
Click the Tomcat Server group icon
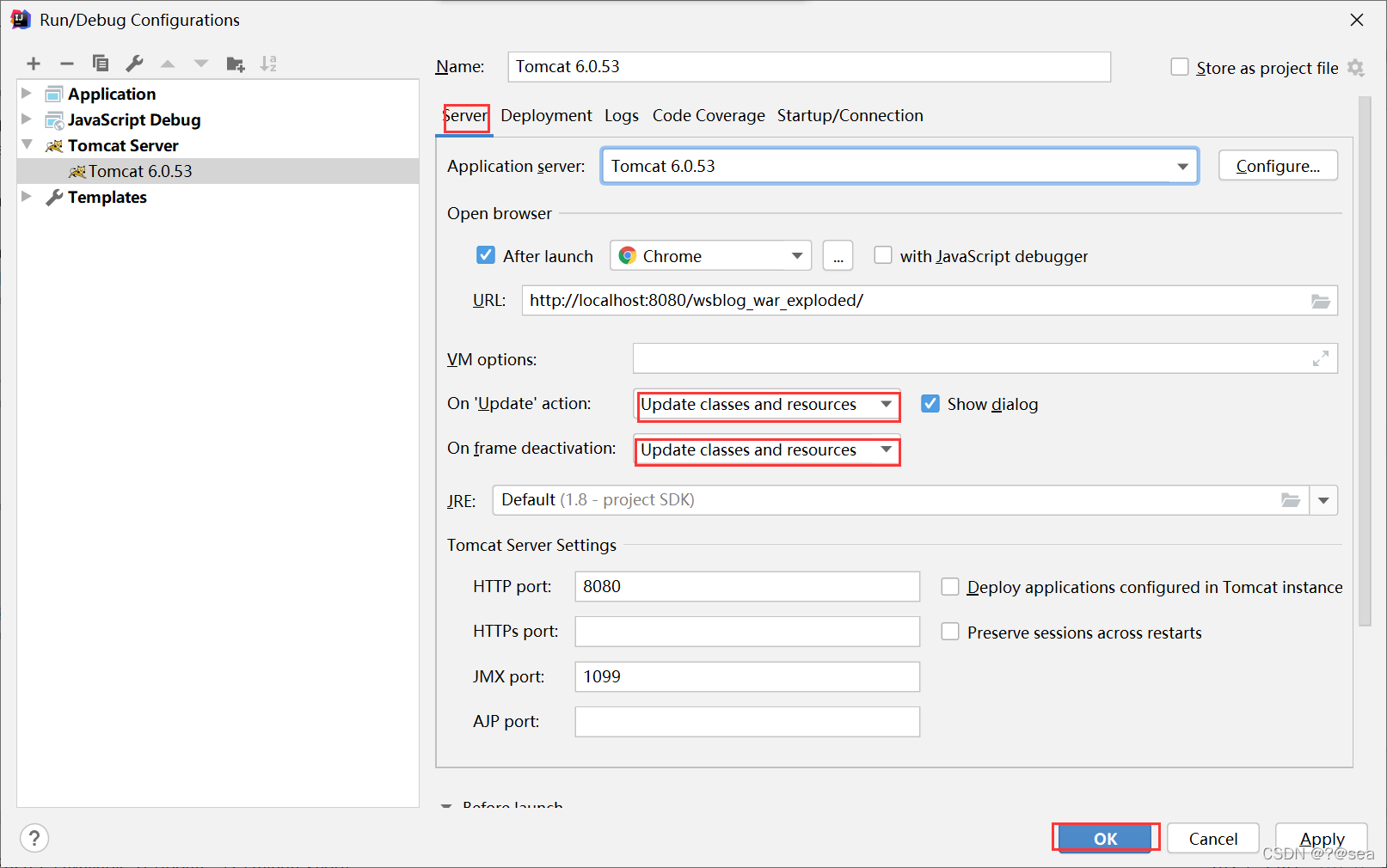click(54, 145)
